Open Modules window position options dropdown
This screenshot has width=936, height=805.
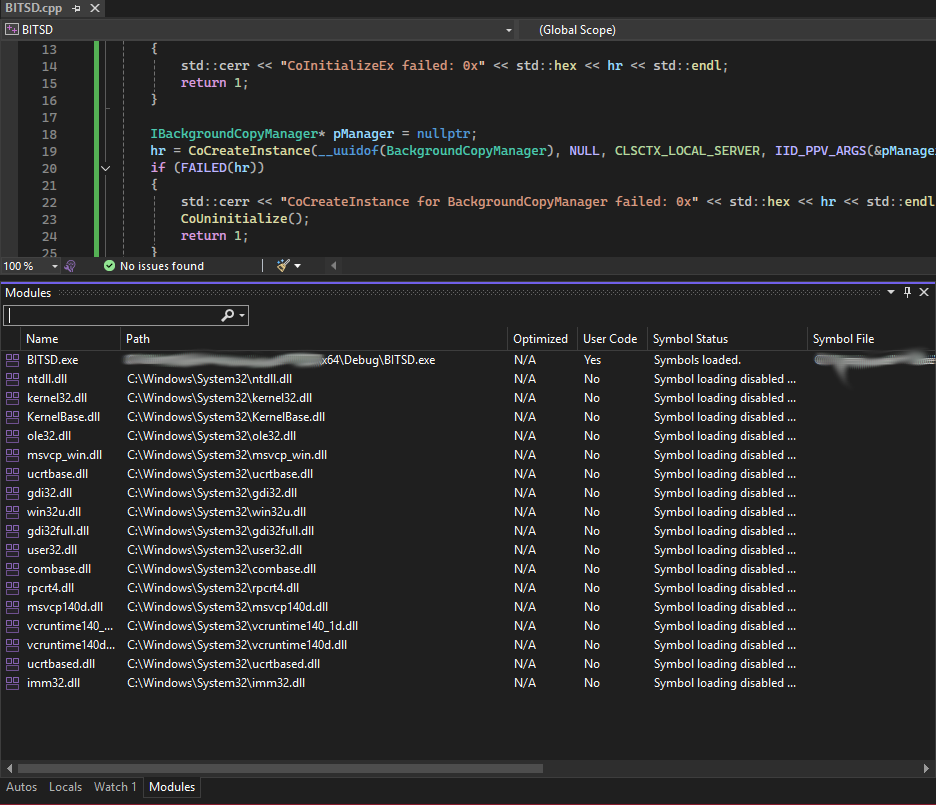tap(891, 292)
